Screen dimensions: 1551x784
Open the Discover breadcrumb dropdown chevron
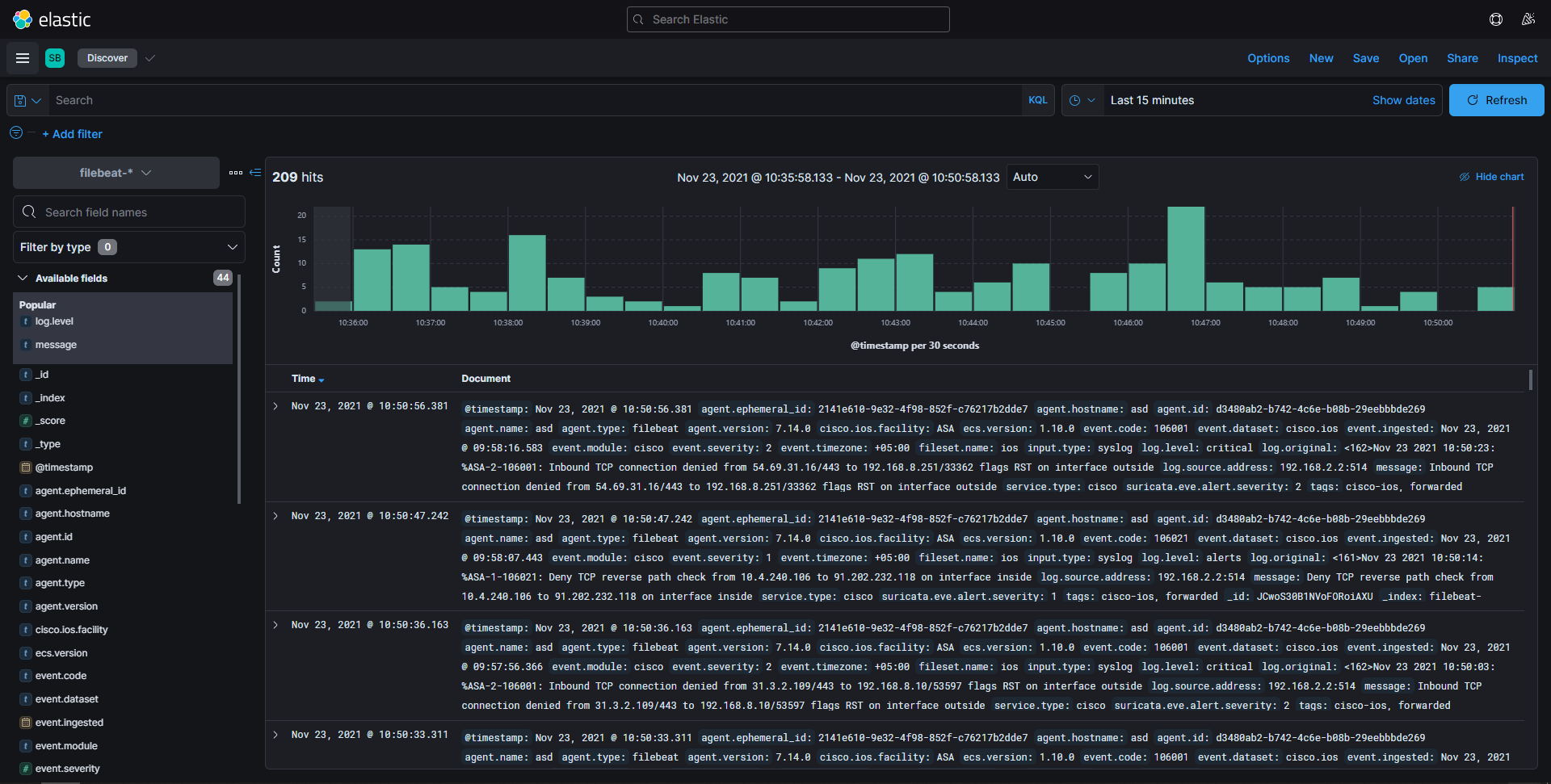149,58
